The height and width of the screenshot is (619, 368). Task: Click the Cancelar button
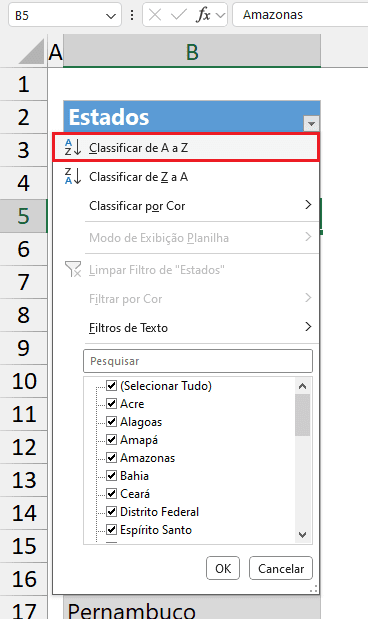[281, 568]
